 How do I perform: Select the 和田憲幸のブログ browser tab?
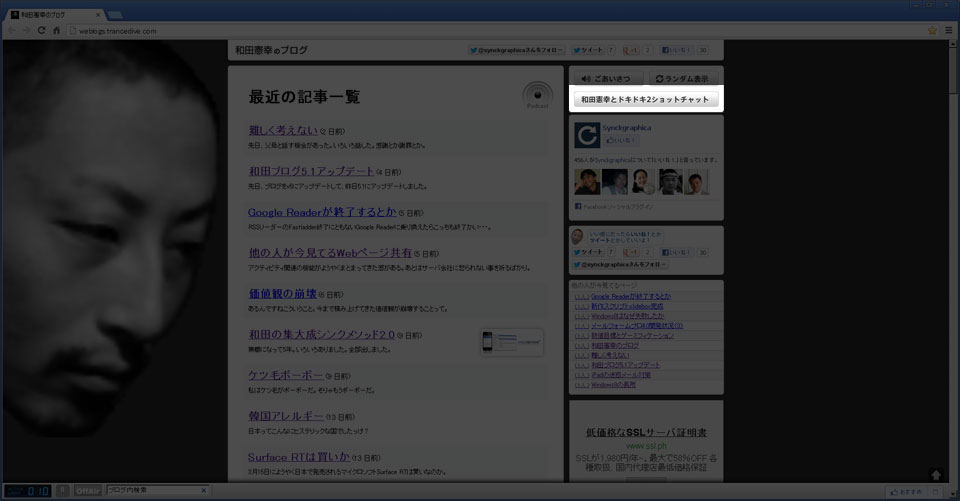tap(55, 14)
